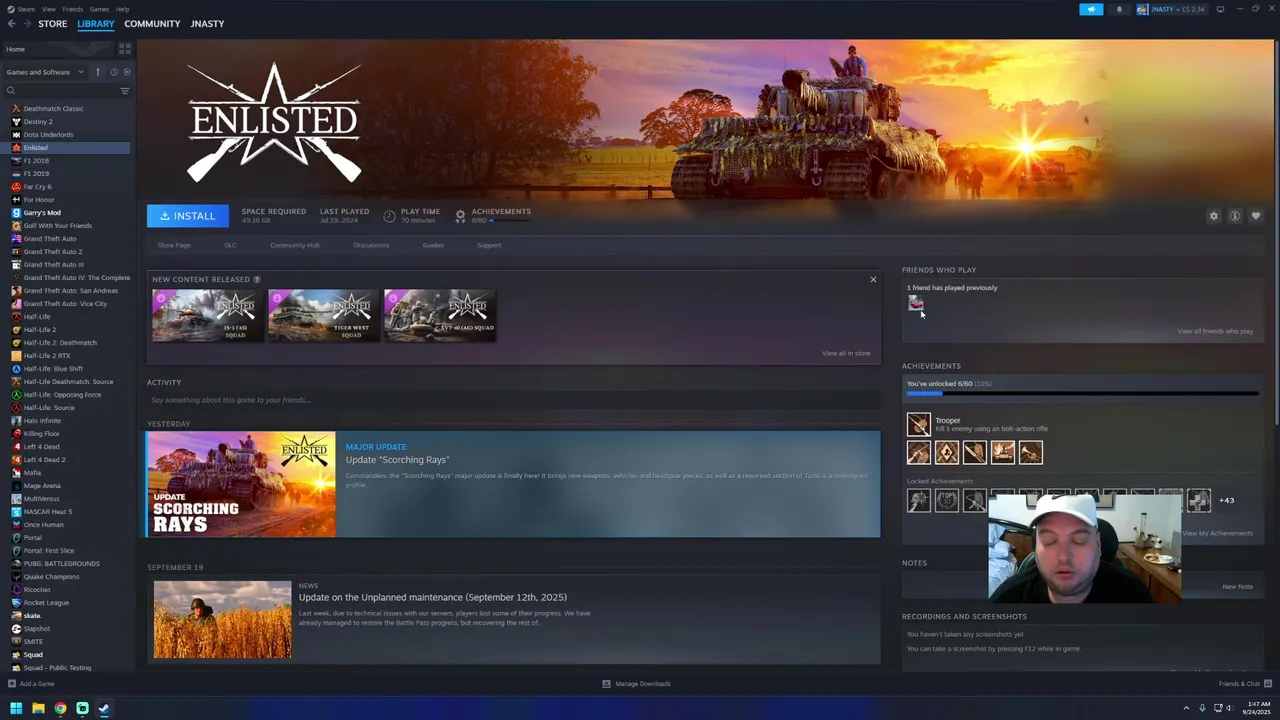
Task: Open the Help menu
Action: pyautogui.click(x=122, y=9)
